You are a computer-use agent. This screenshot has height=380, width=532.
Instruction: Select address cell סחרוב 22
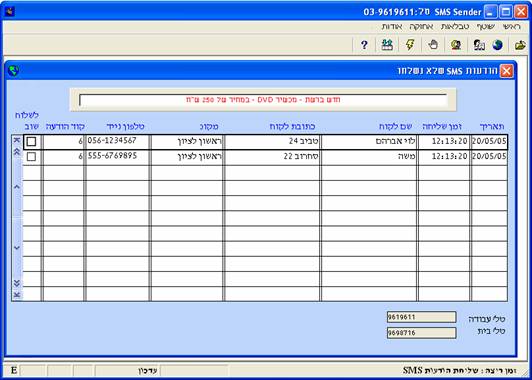(x=272, y=157)
